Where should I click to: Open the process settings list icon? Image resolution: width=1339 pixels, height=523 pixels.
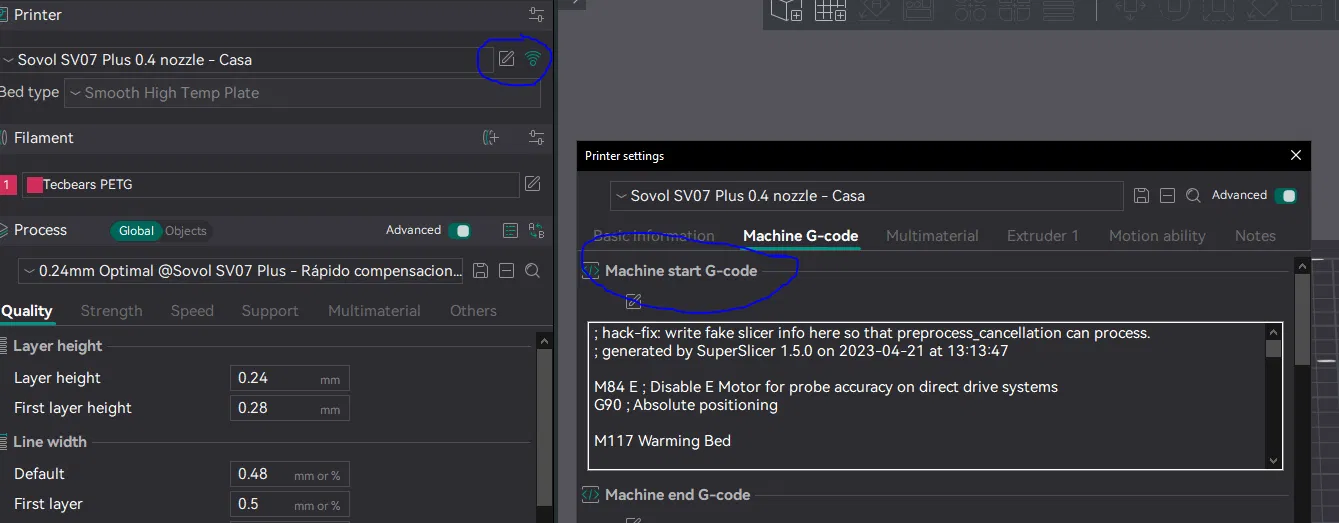[x=510, y=230]
